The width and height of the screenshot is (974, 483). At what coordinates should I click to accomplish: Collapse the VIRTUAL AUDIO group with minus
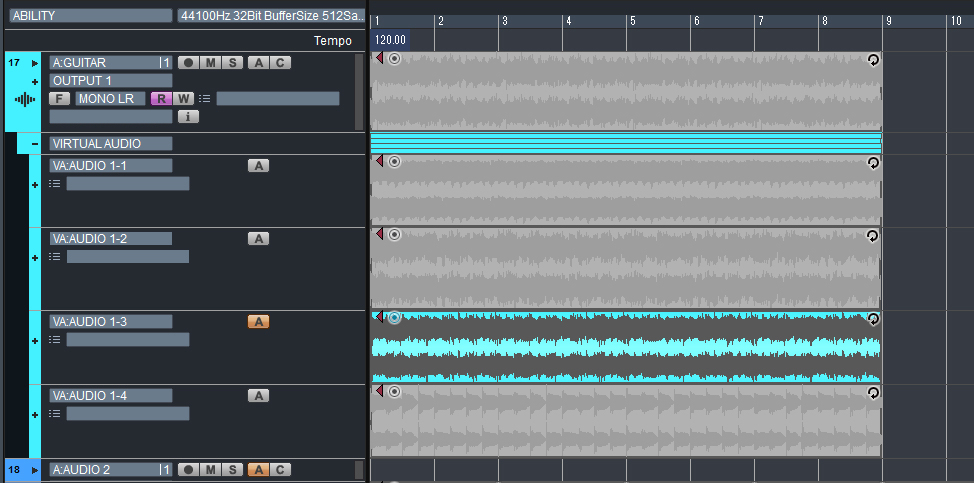coord(35,144)
